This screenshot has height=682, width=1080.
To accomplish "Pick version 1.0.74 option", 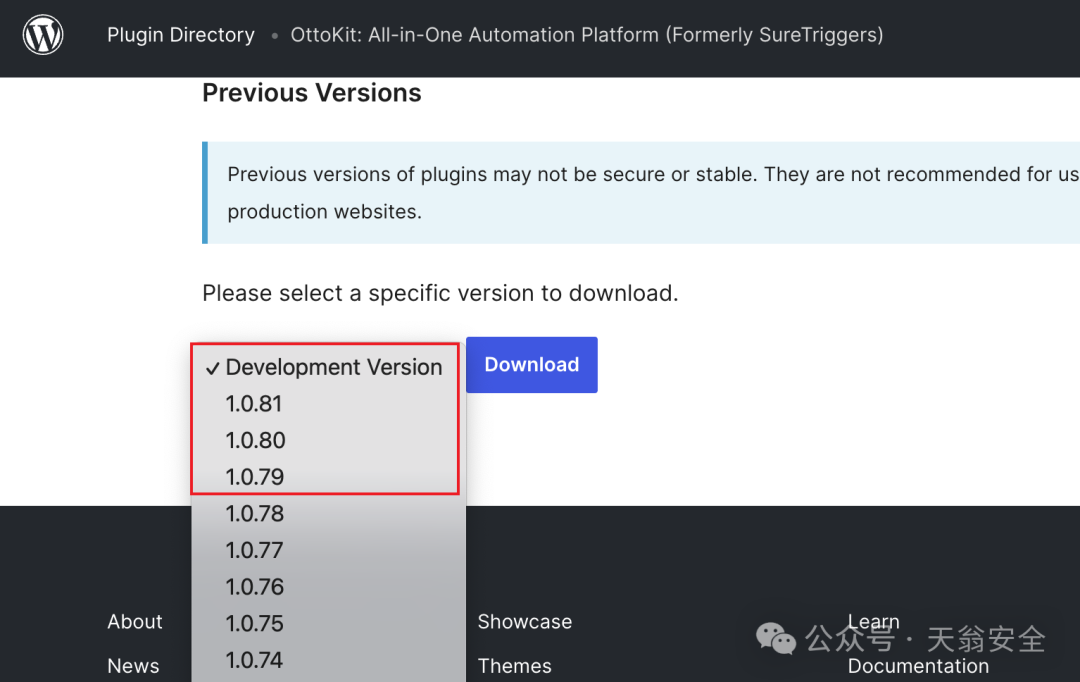I will (x=329, y=659).
